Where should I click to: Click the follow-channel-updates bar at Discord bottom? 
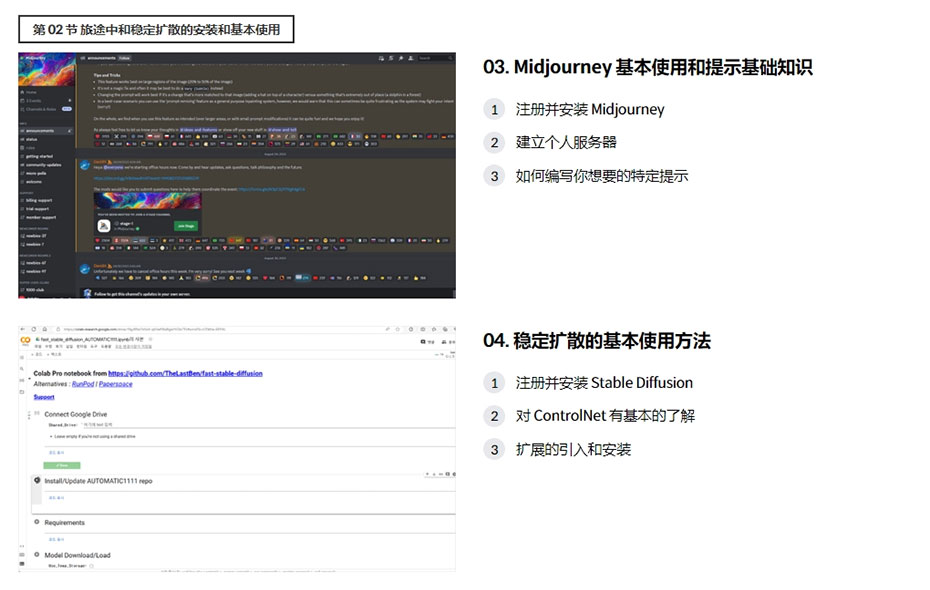267,294
